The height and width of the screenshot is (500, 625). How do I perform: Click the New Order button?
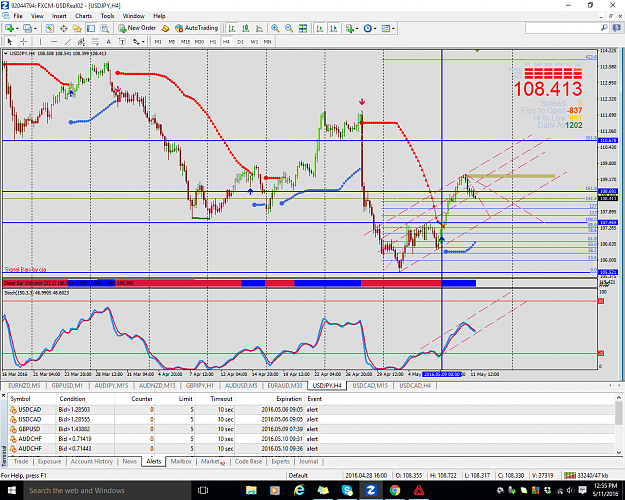[137, 28]
